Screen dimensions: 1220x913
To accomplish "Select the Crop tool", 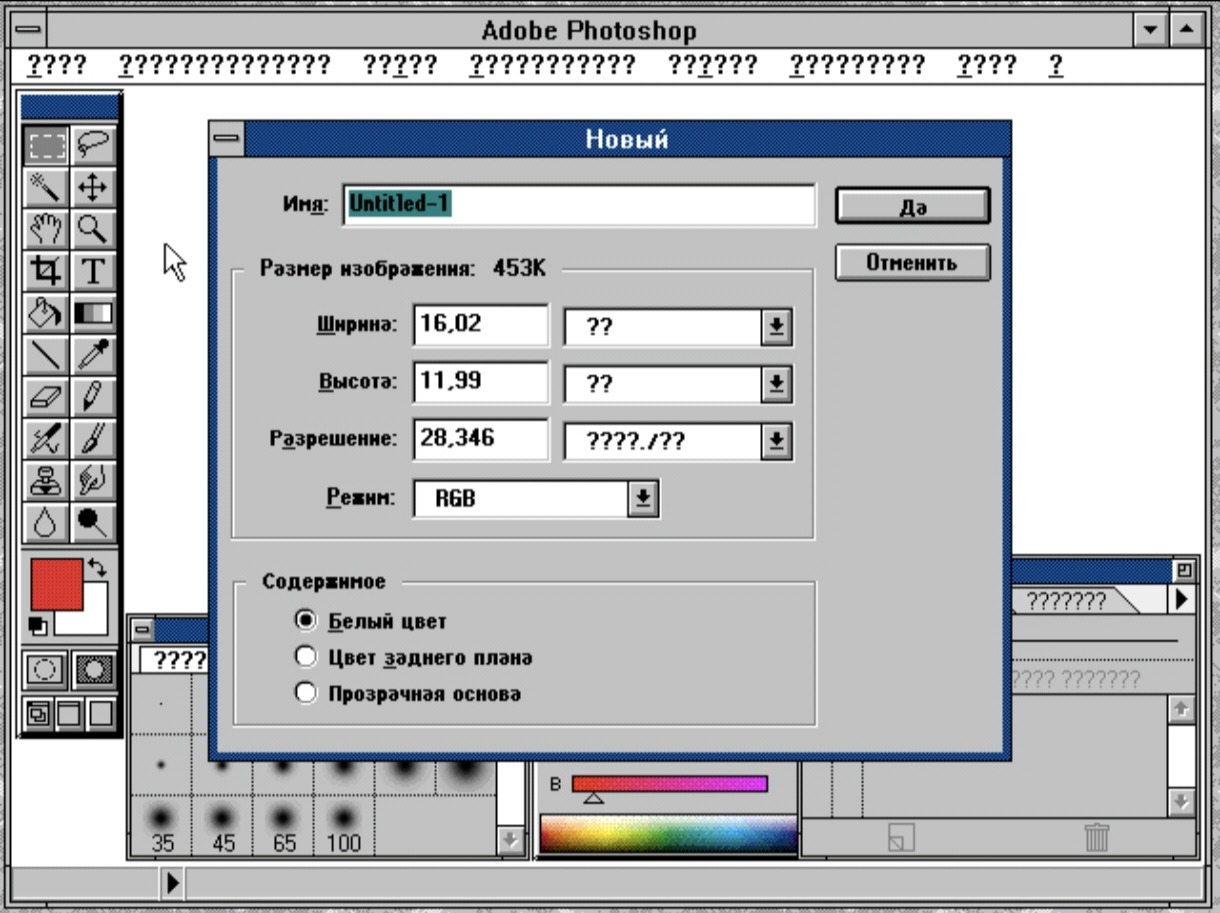I will (x=46, y=271).
